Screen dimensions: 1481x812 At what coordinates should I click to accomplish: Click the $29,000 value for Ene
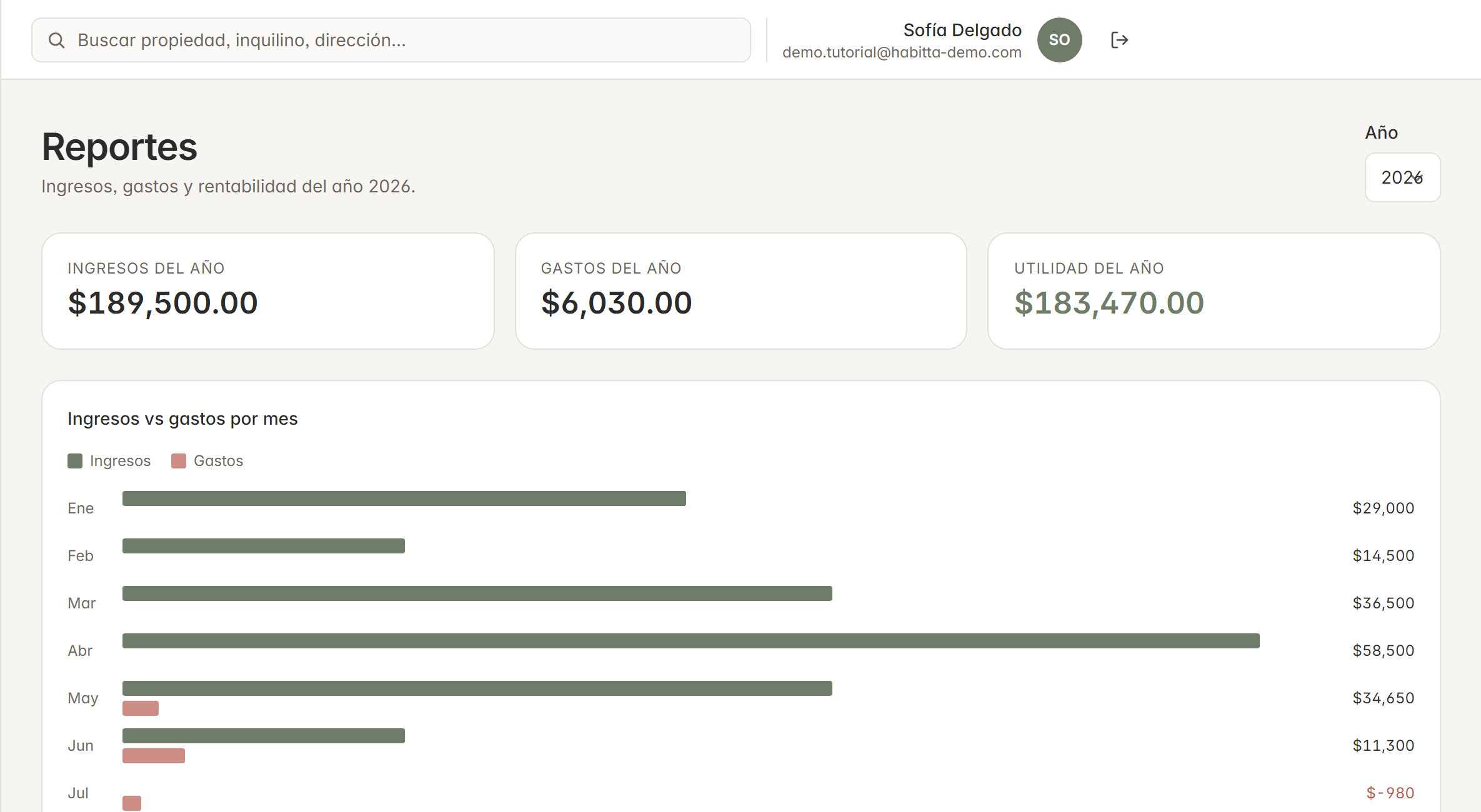coord(1384,508)
